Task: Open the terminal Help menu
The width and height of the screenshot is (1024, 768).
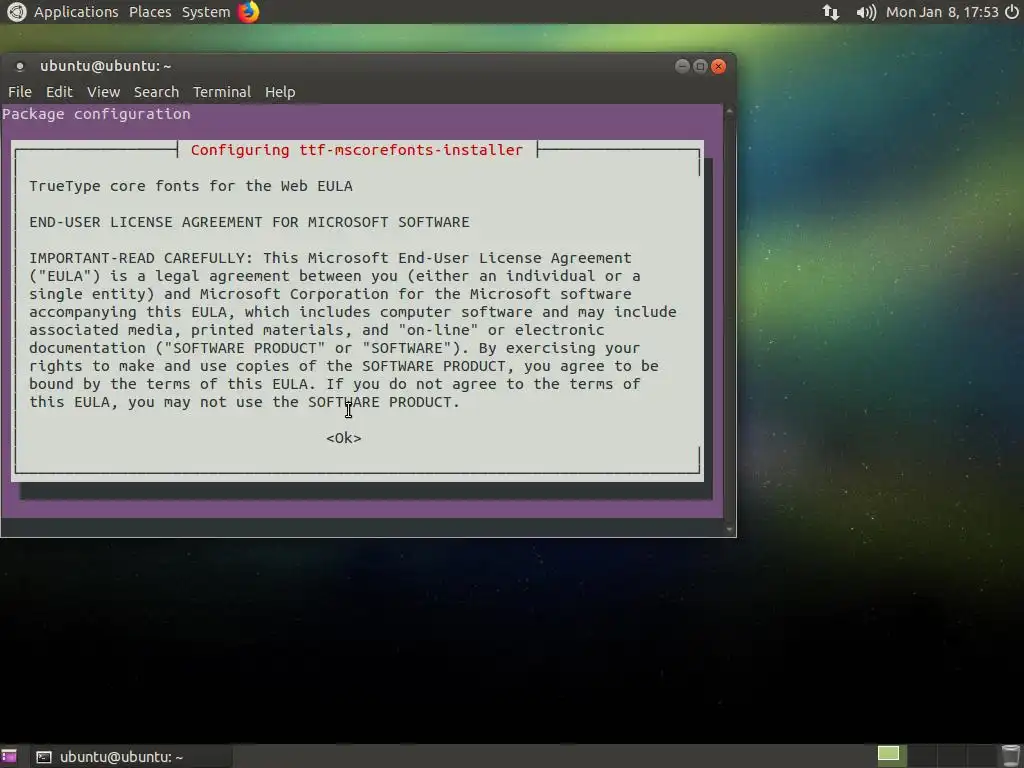Action: pyautogui.click(x=280, y=92)
